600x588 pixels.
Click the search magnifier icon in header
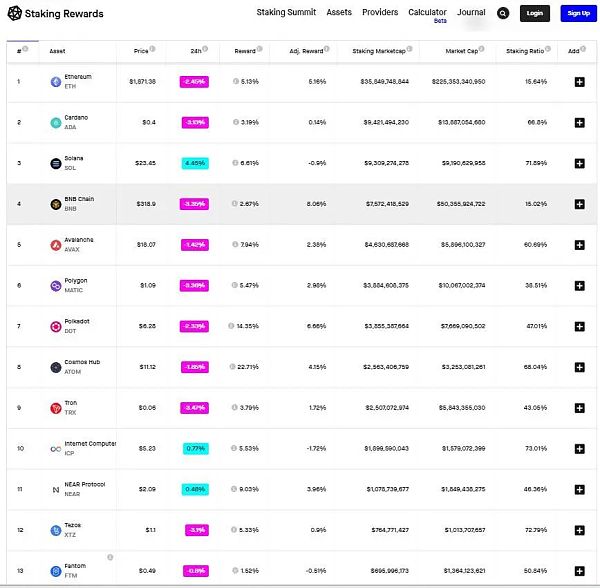pos(502,13)
